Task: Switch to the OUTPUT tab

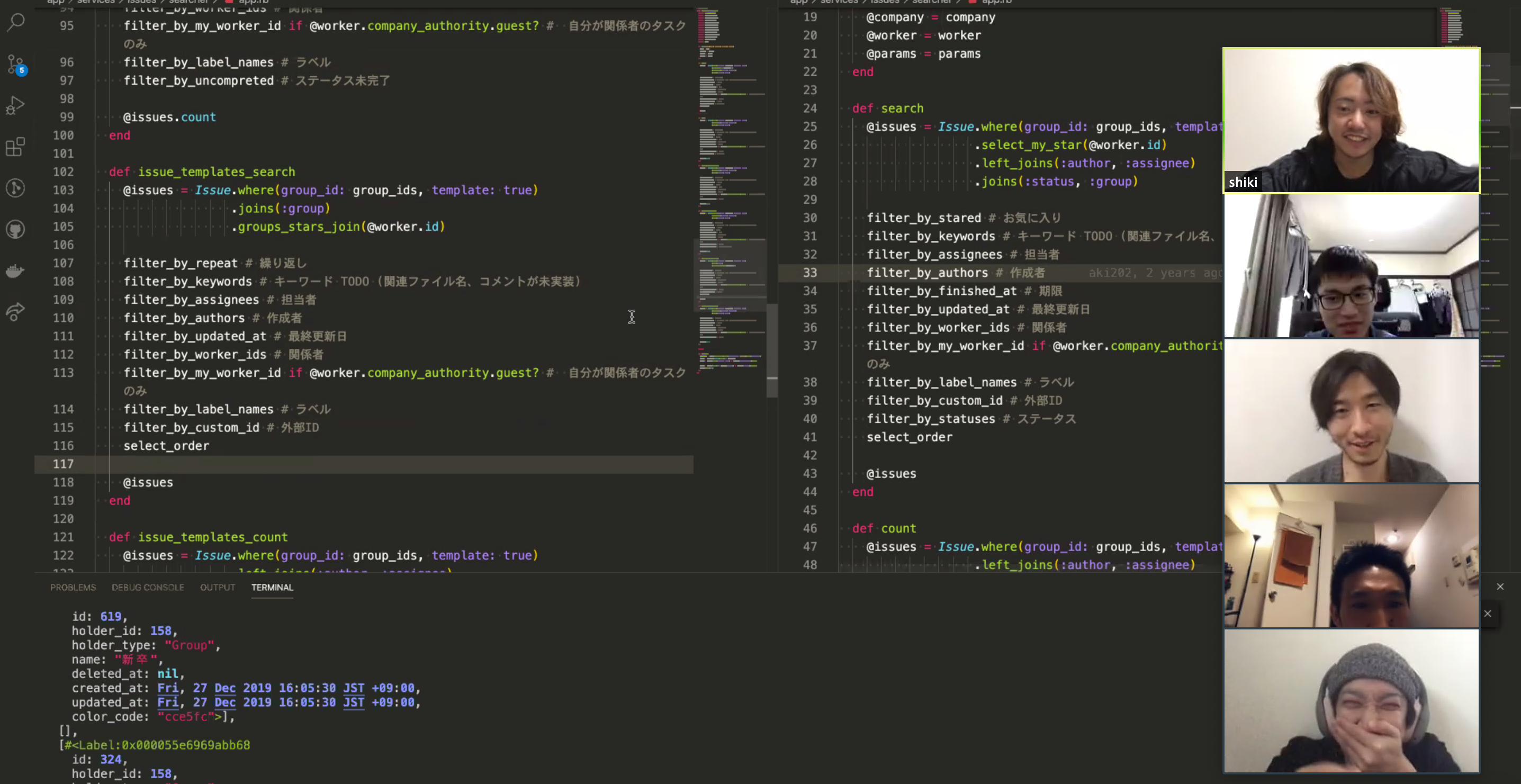Action: [x=217, y=588]
